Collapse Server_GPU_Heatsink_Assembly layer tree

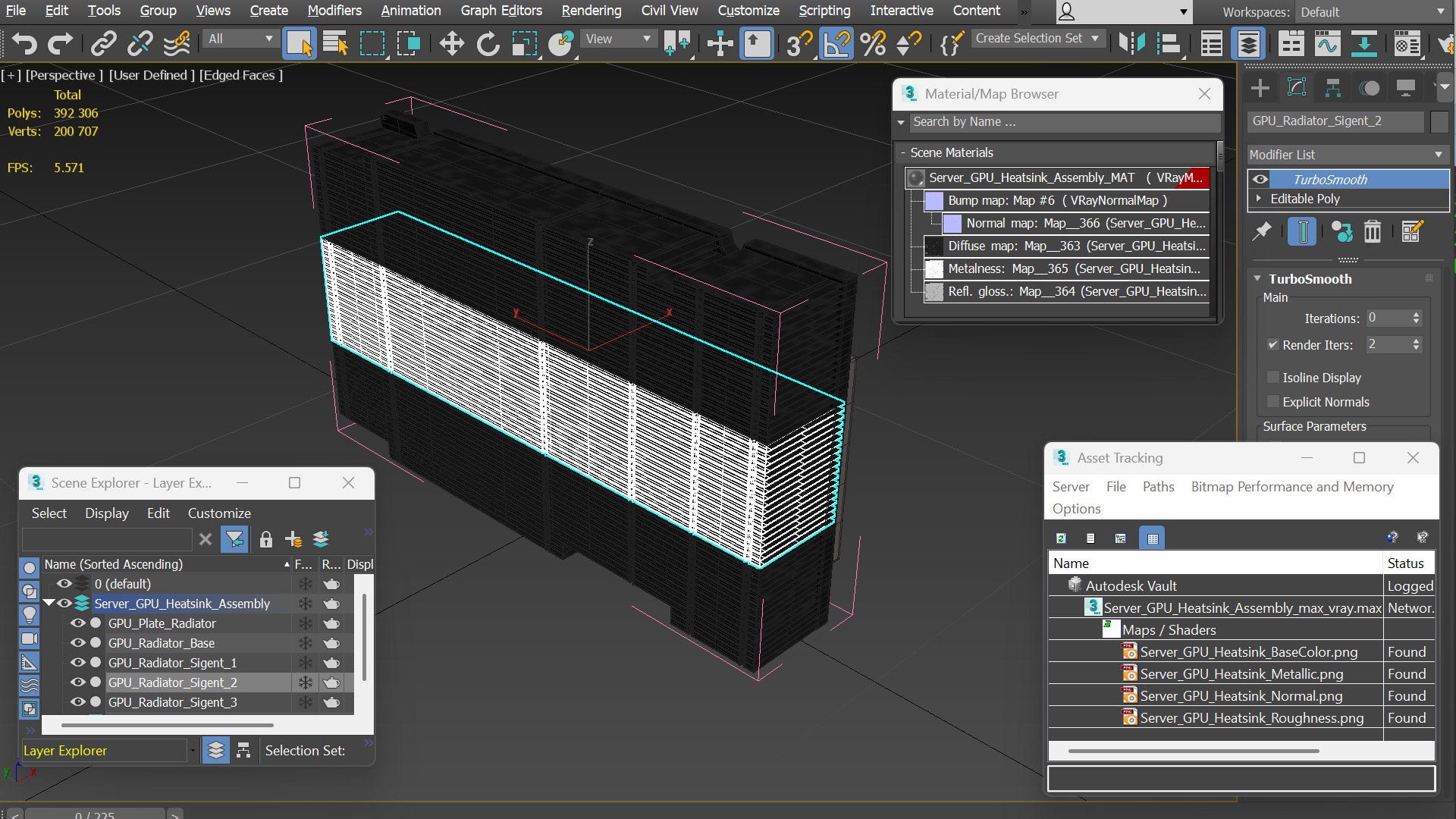(x=49, y=603)
